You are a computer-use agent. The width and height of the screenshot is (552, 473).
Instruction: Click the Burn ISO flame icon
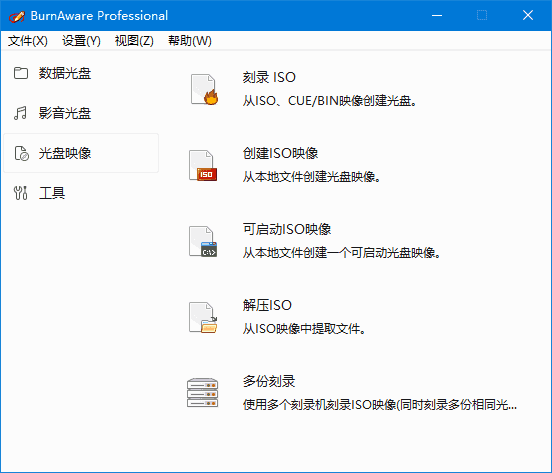[204, 89]
